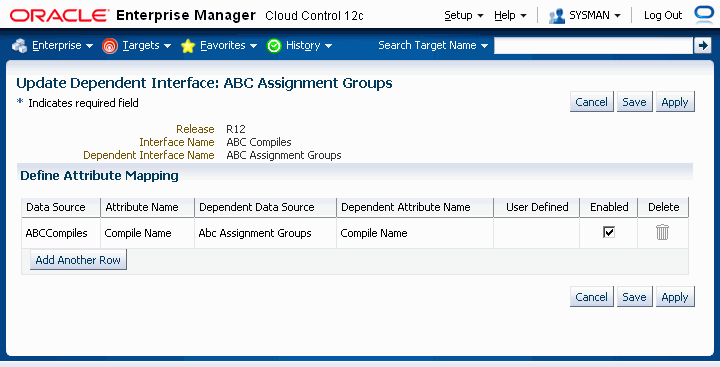The width and height of the screenshot is (720, 367).
Task: Uncheck the Enabled checkbox for Compile Name
Action: click(609, 232)
